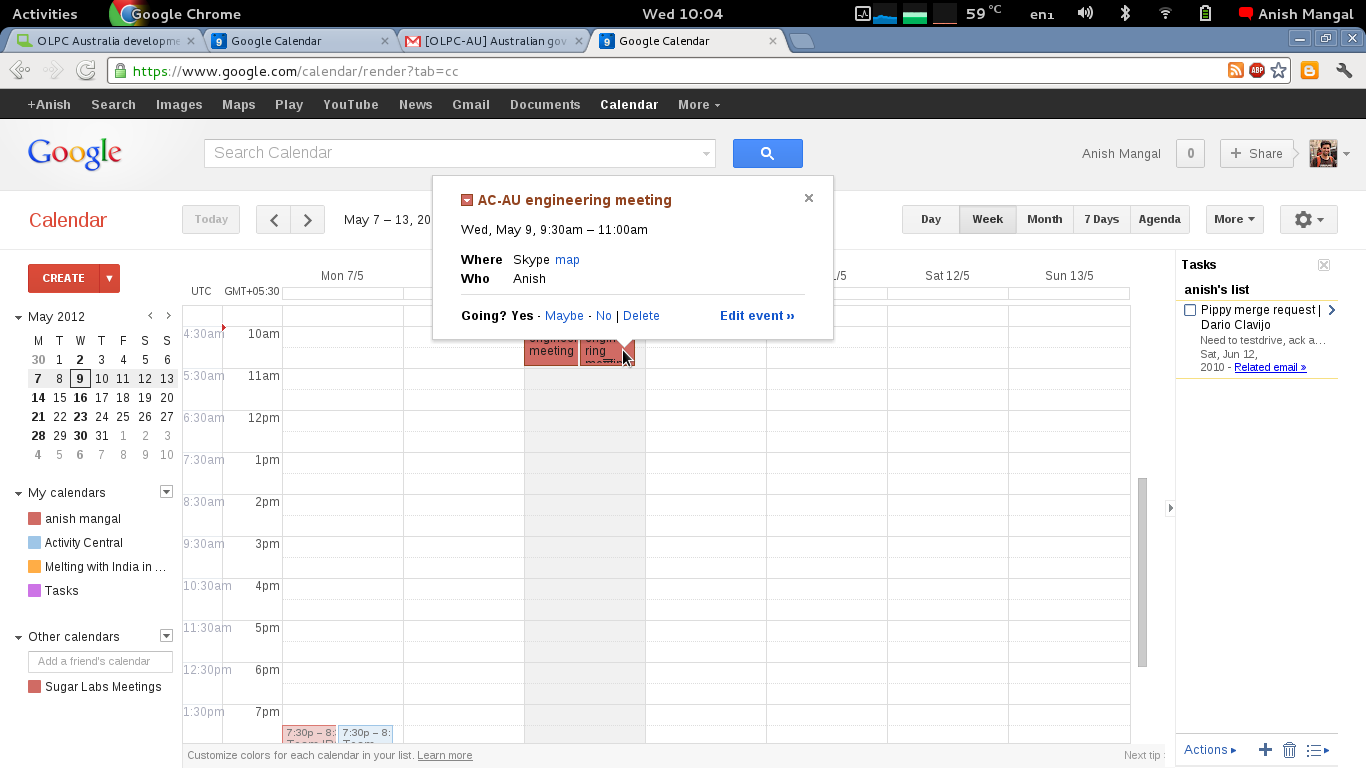
Task: Delete task using trash icon
Action: pyautogui.click(x=1290, y=750)
